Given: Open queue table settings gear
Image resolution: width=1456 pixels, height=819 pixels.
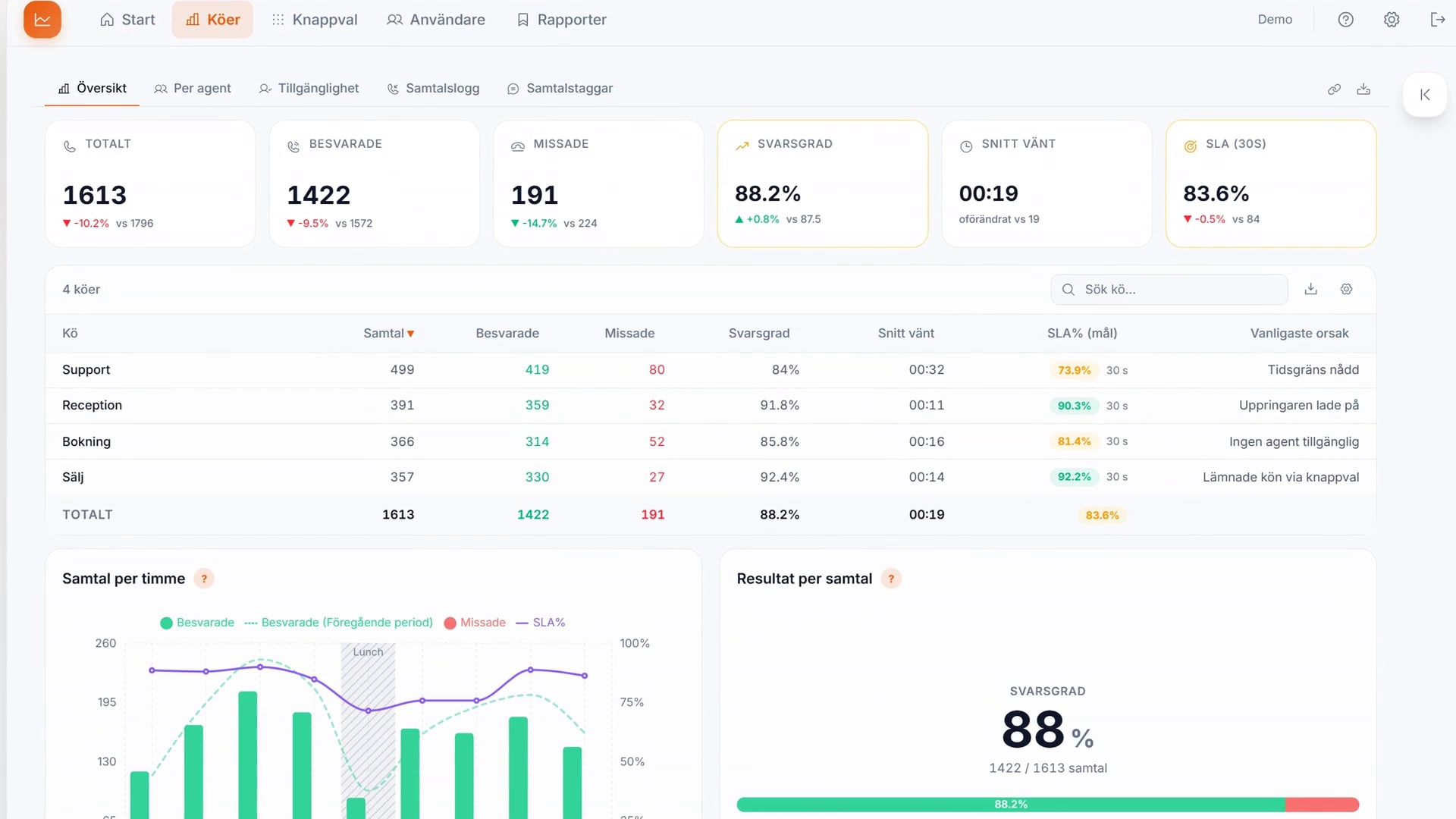Looking at the screenshot, I should 1346,289.
